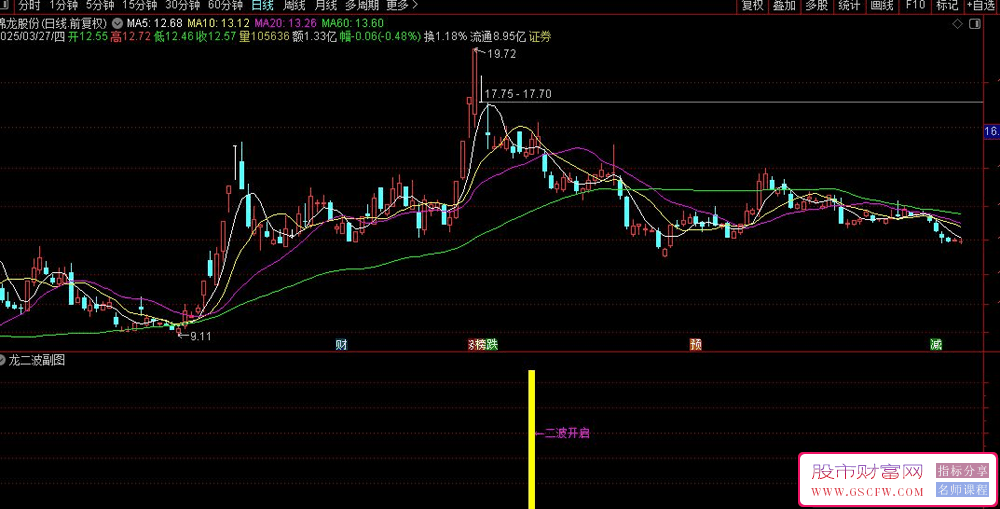Click the 低12.46 low price value
The width and height of the screenshot is (1000, 509).
pos(173,37)
